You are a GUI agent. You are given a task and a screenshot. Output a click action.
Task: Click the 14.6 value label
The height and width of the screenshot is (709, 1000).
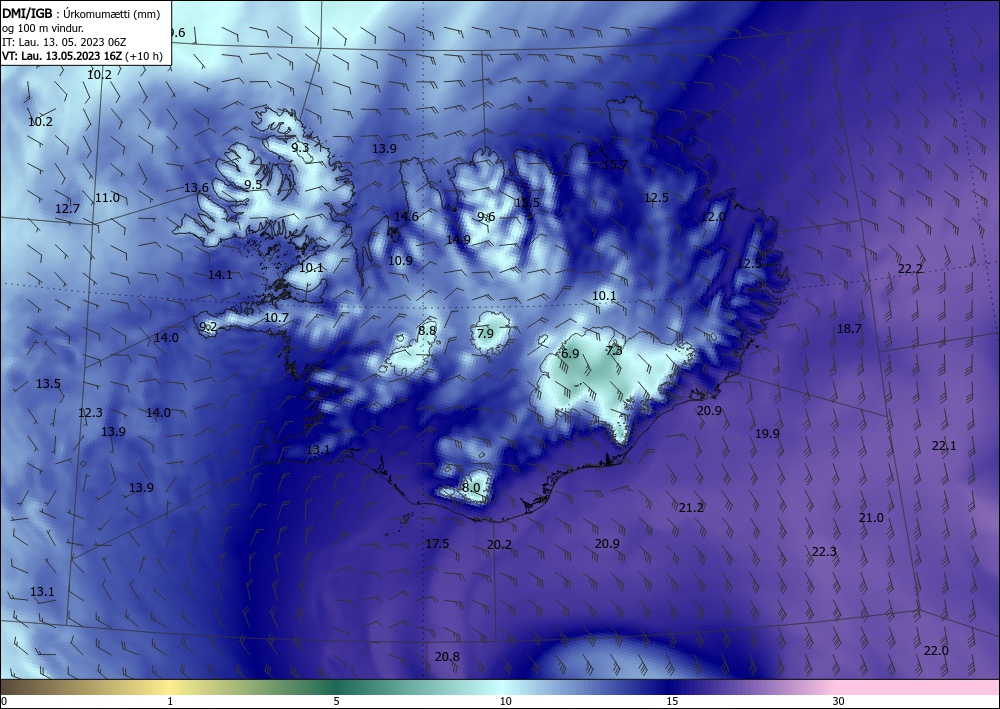(x=406, y=217)
